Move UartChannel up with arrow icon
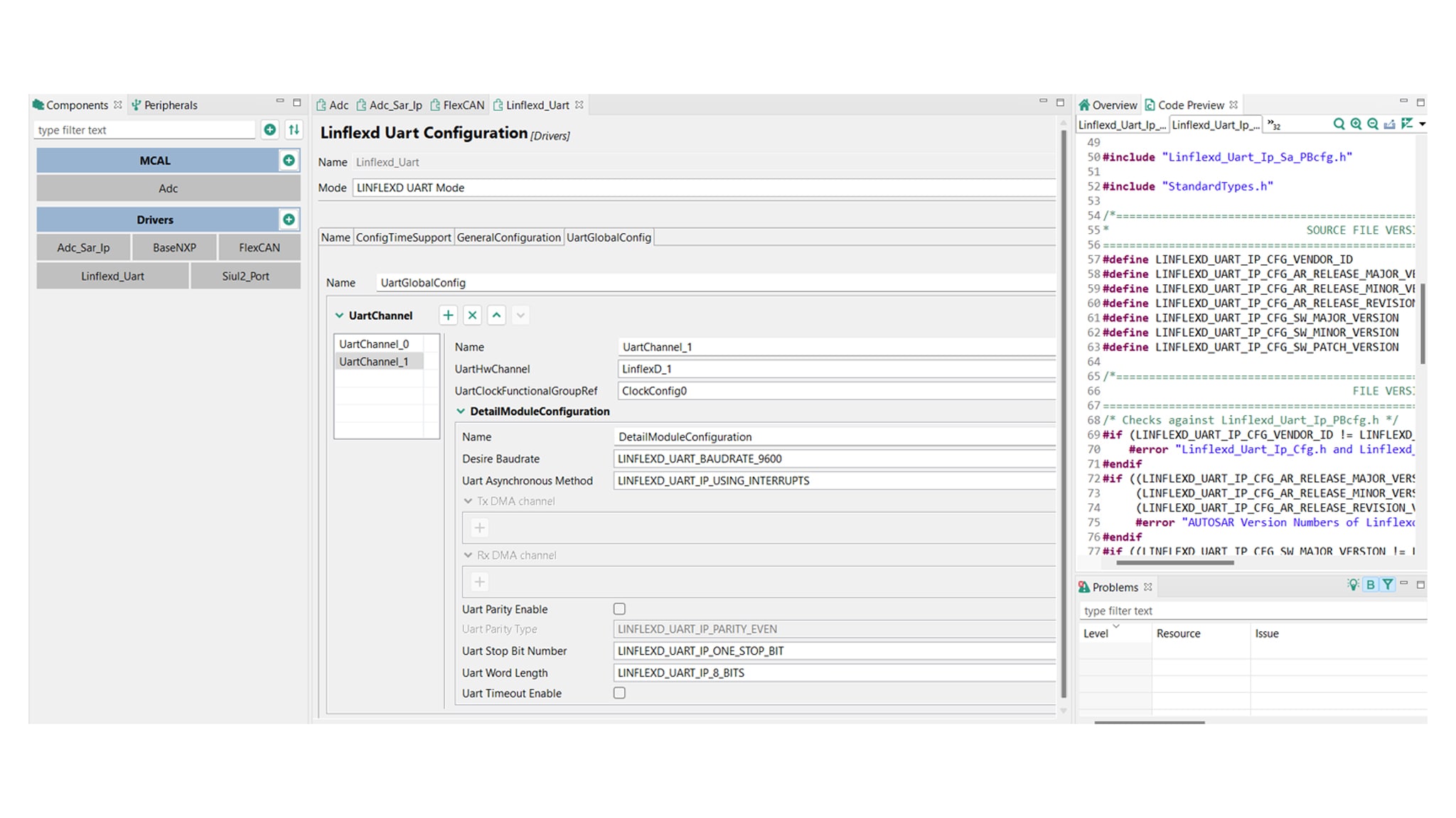 [x=496, y=316]
